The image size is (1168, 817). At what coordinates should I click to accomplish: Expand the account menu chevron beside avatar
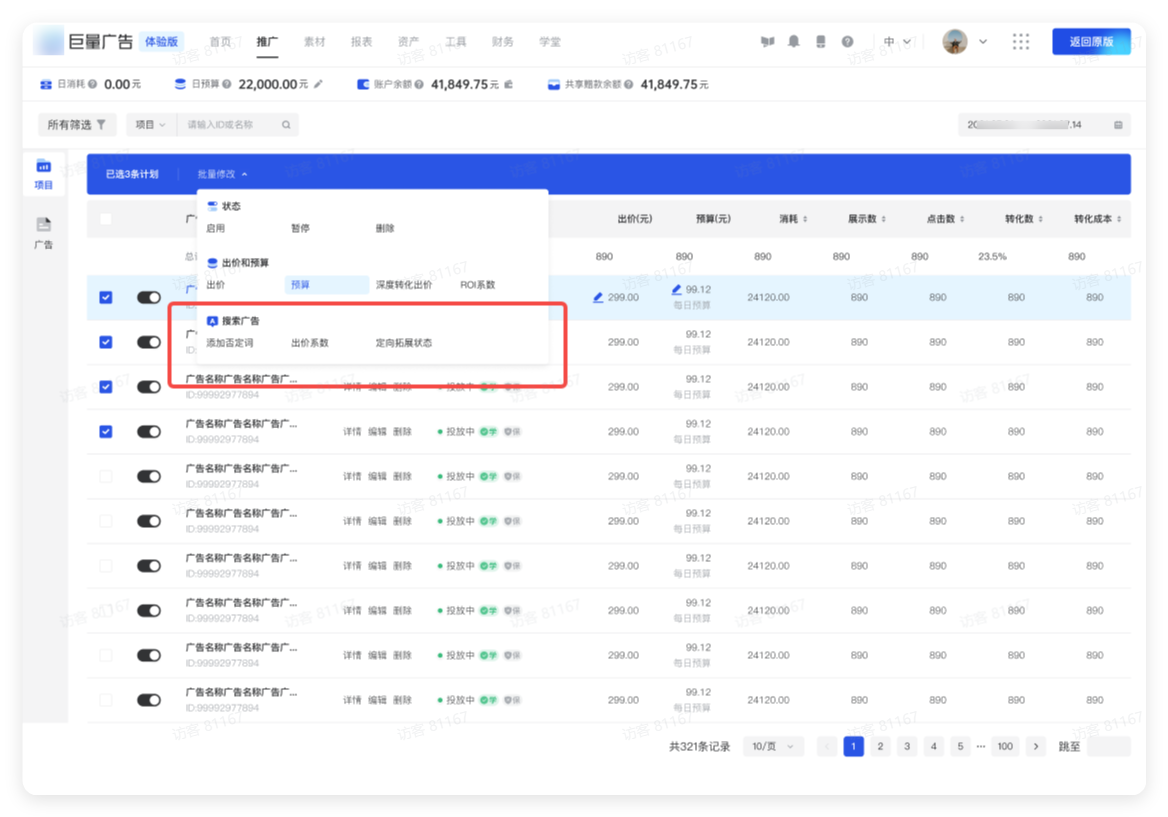click(983, 42)
